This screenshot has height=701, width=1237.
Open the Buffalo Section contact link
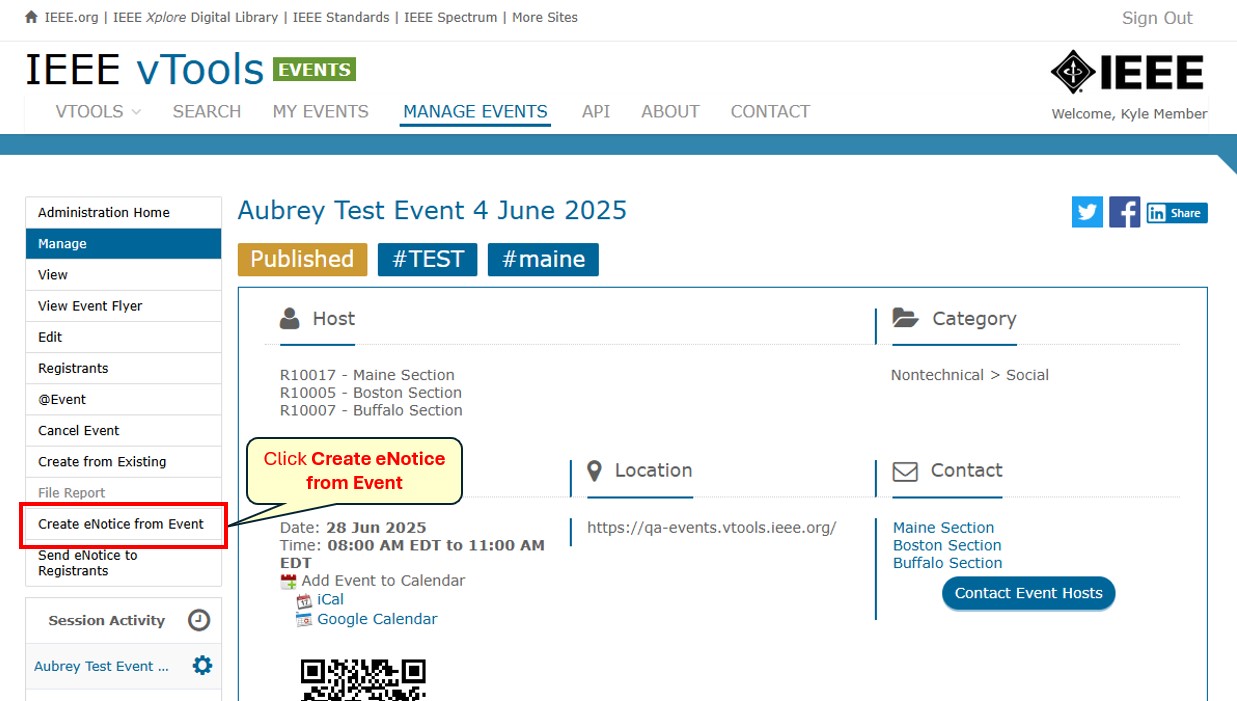pos(947,563)
